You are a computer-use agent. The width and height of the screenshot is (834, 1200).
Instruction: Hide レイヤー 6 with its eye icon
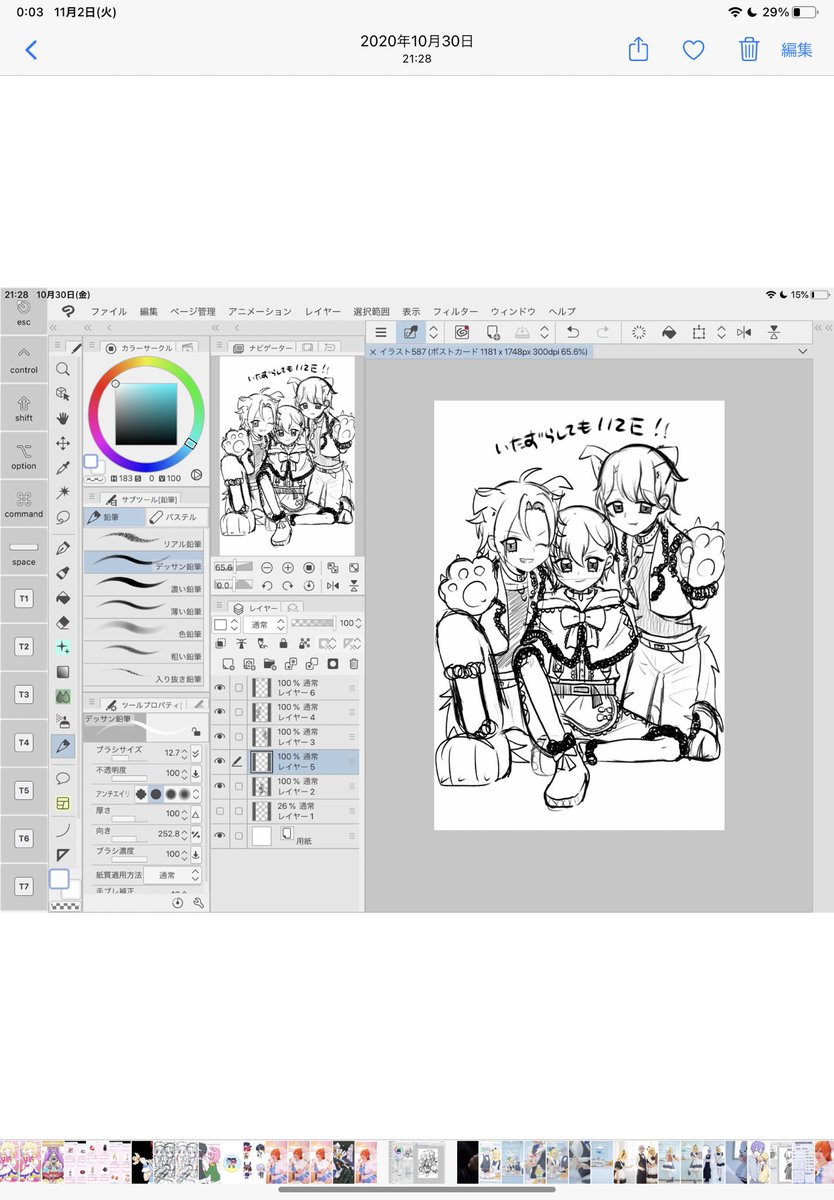pos(220,688)
